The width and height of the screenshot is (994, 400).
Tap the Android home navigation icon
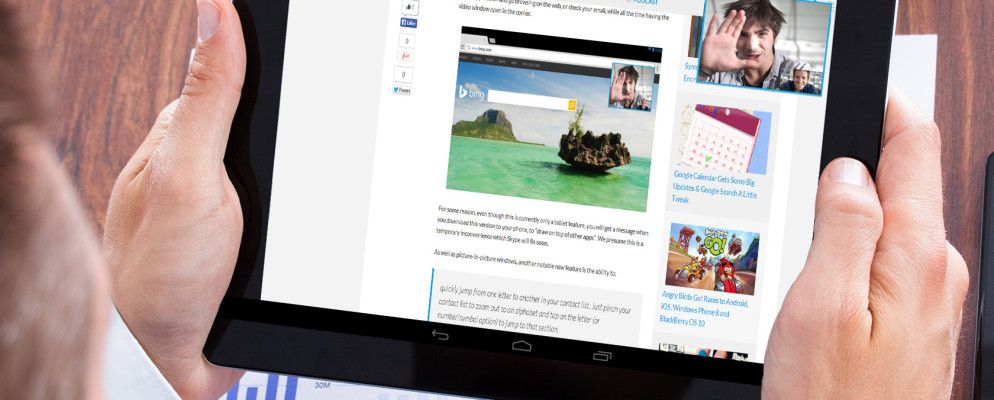(522, 345)
